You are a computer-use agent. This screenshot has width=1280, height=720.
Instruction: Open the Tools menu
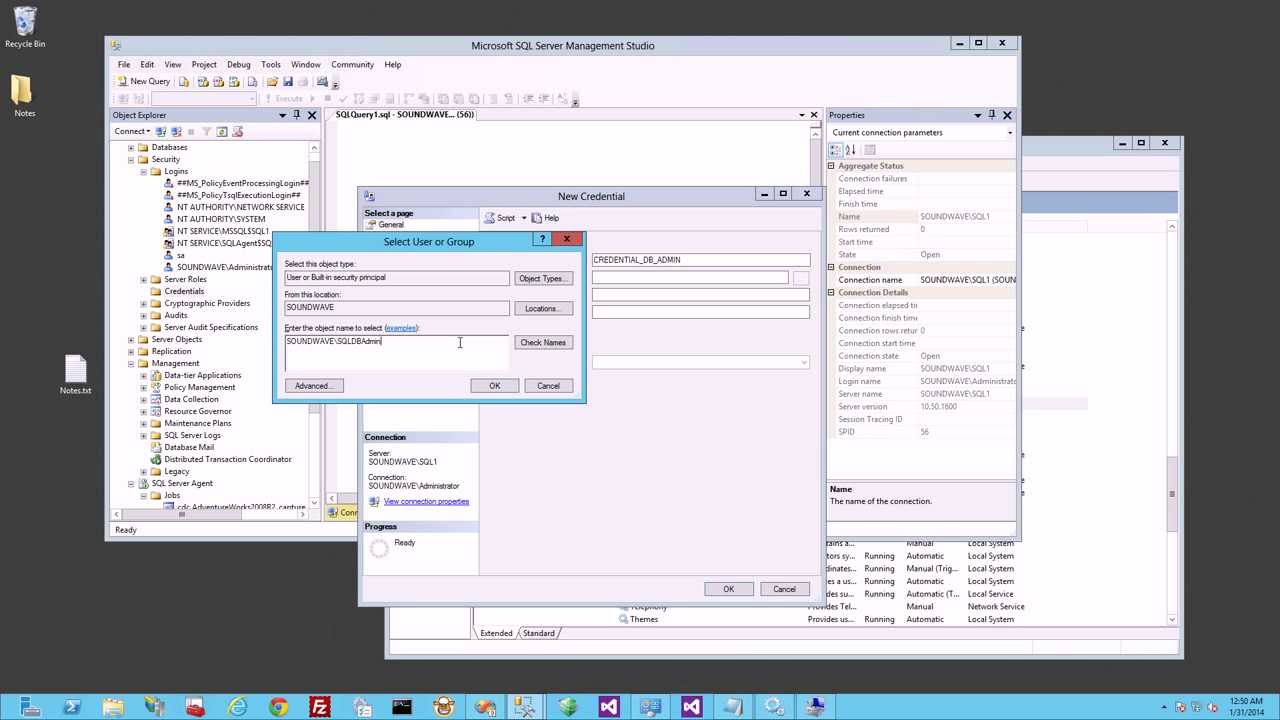[270, 64]
